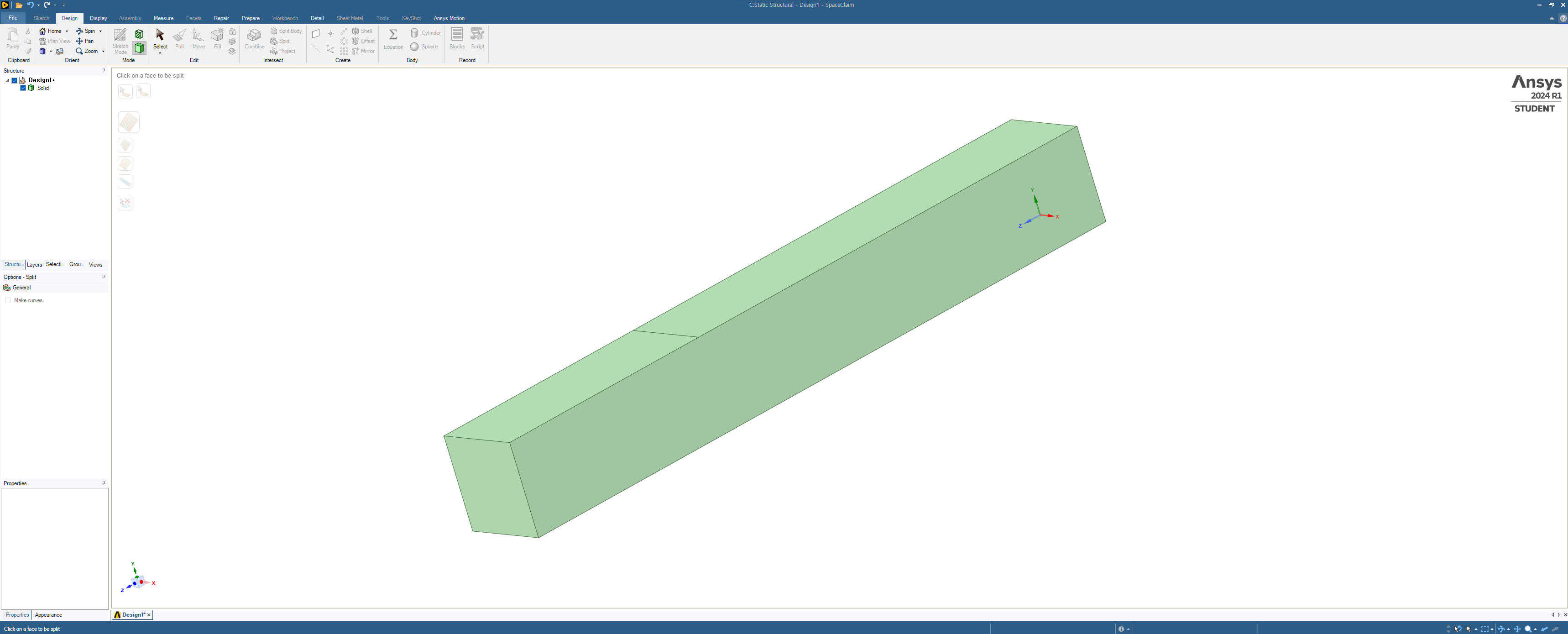Activate the Move tool
The height and width of the screenshot is (634, 1568).
(x=199, y=38)
